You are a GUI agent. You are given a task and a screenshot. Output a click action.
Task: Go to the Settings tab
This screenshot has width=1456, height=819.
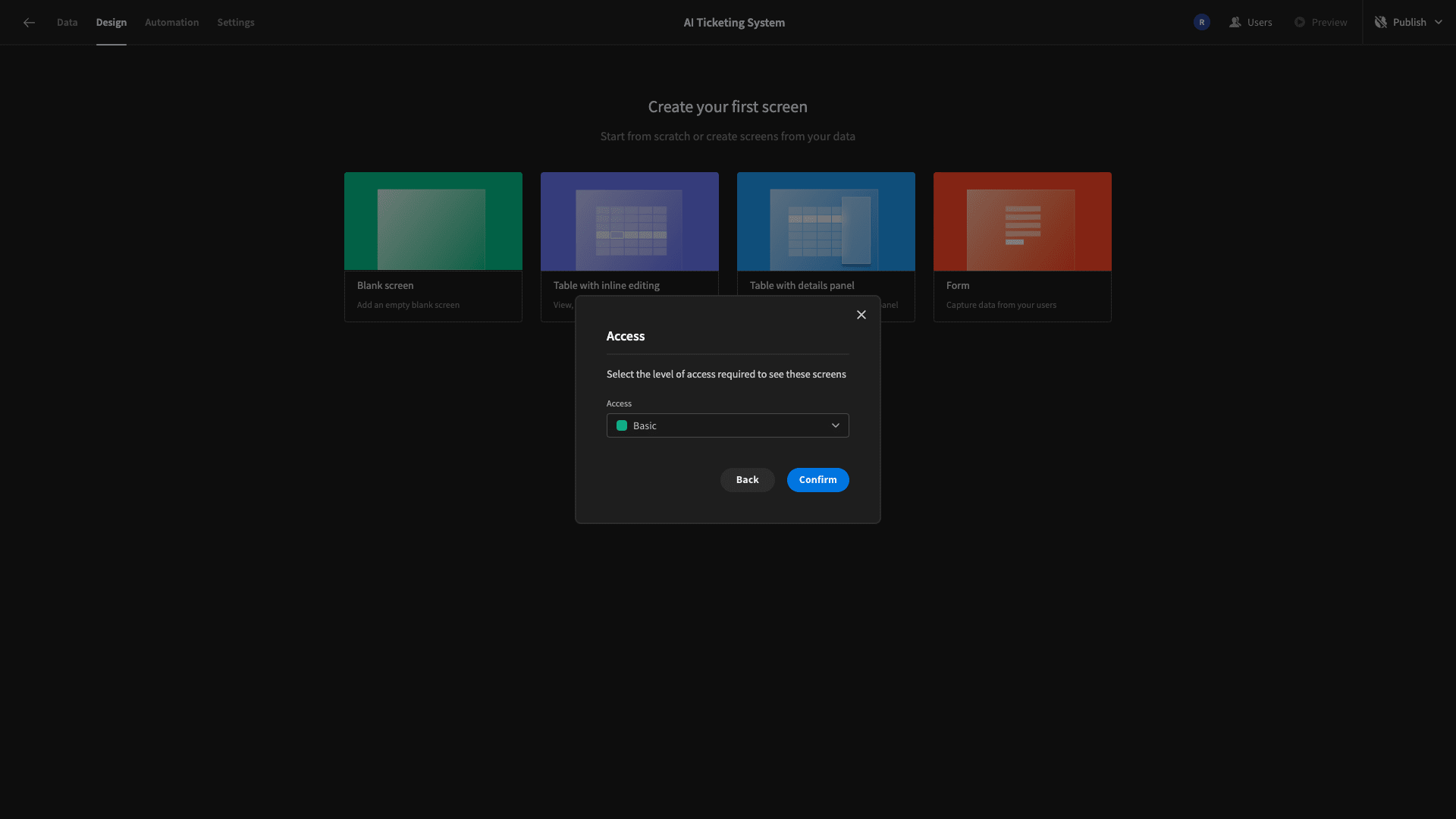point(236,23)
